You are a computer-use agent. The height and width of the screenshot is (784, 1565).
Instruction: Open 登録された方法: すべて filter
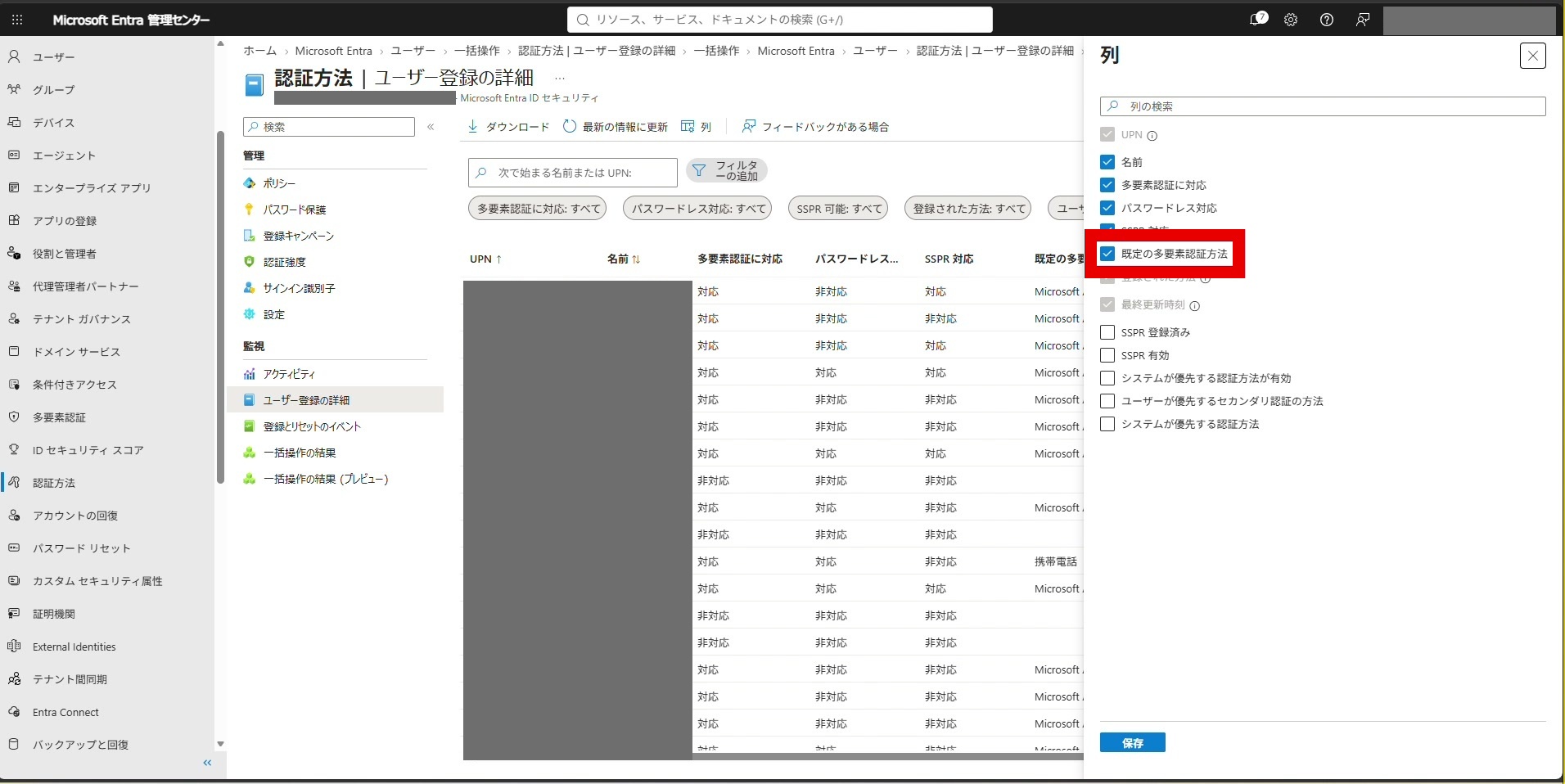968,209
